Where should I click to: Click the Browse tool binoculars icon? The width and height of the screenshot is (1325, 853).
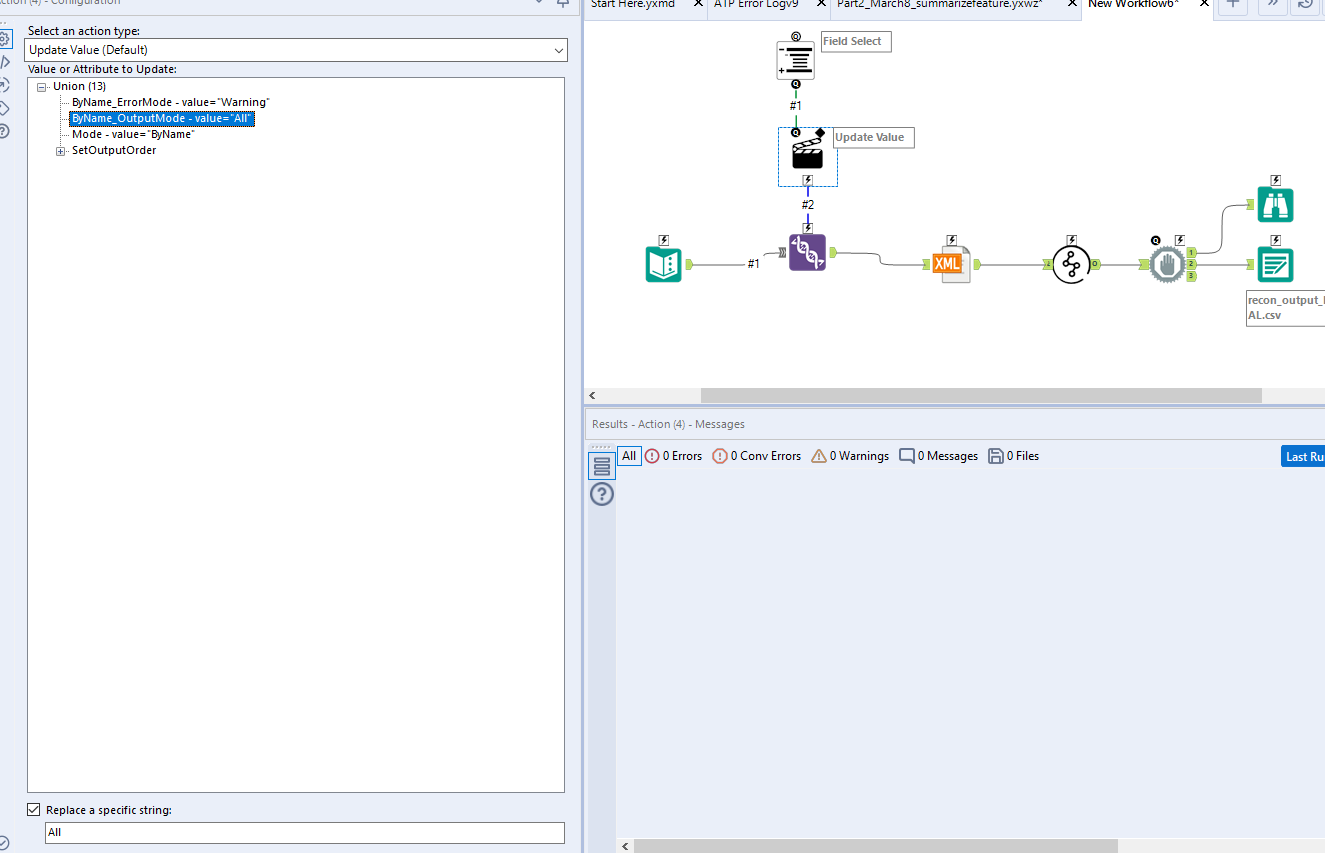(x=1274, y=204)
